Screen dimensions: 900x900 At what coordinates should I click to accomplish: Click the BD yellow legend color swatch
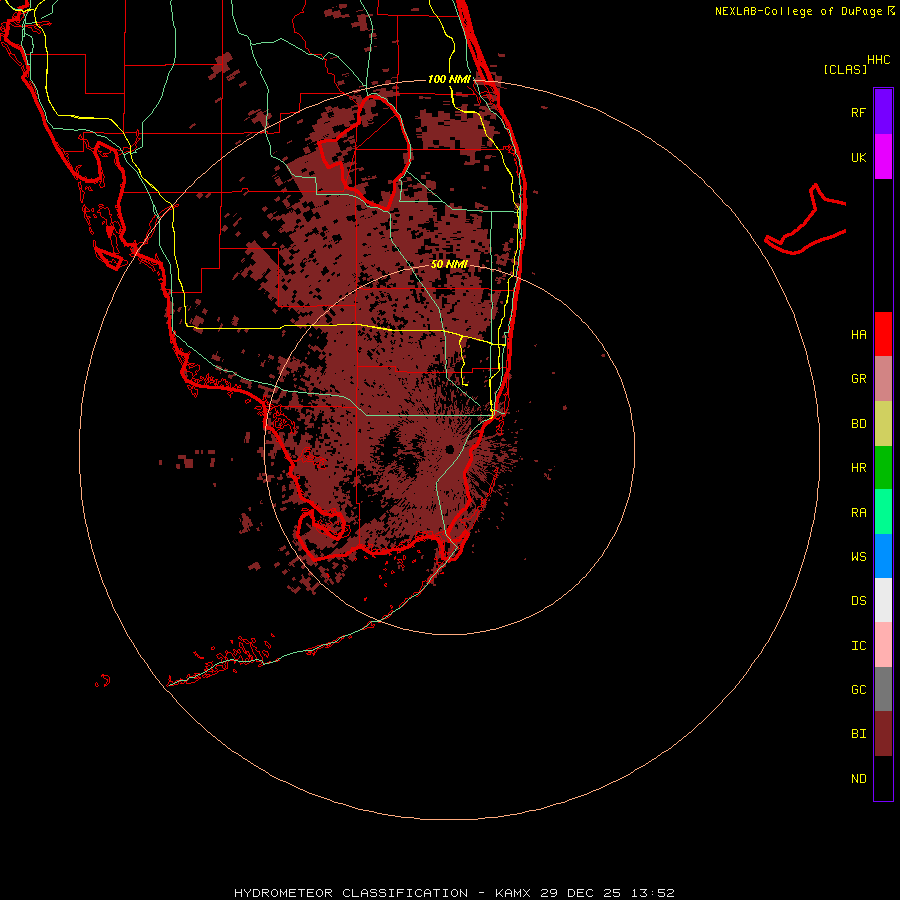tap(883, 424)
